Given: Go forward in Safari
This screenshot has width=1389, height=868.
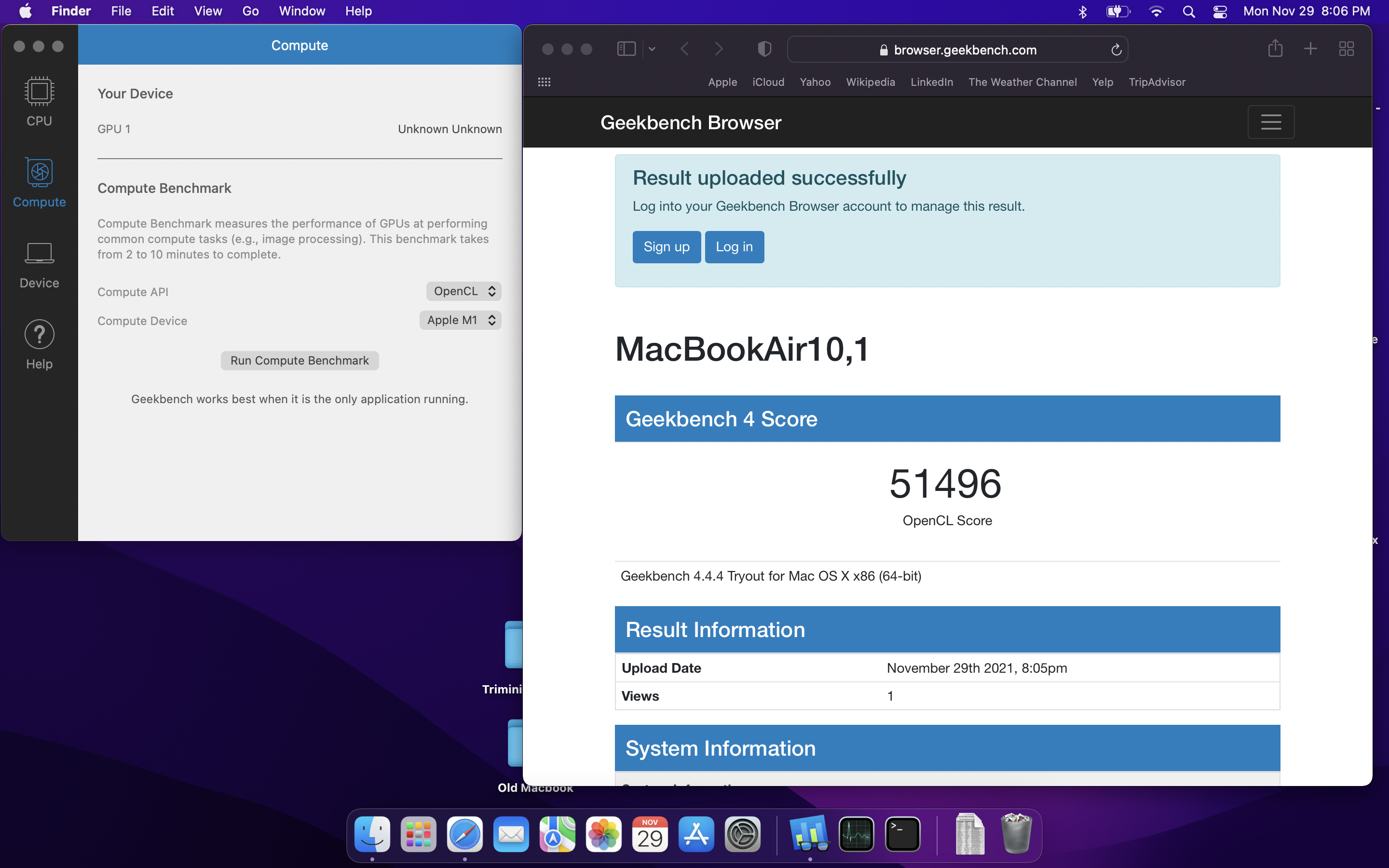Looking at the screenshot, I should [719, 49].
